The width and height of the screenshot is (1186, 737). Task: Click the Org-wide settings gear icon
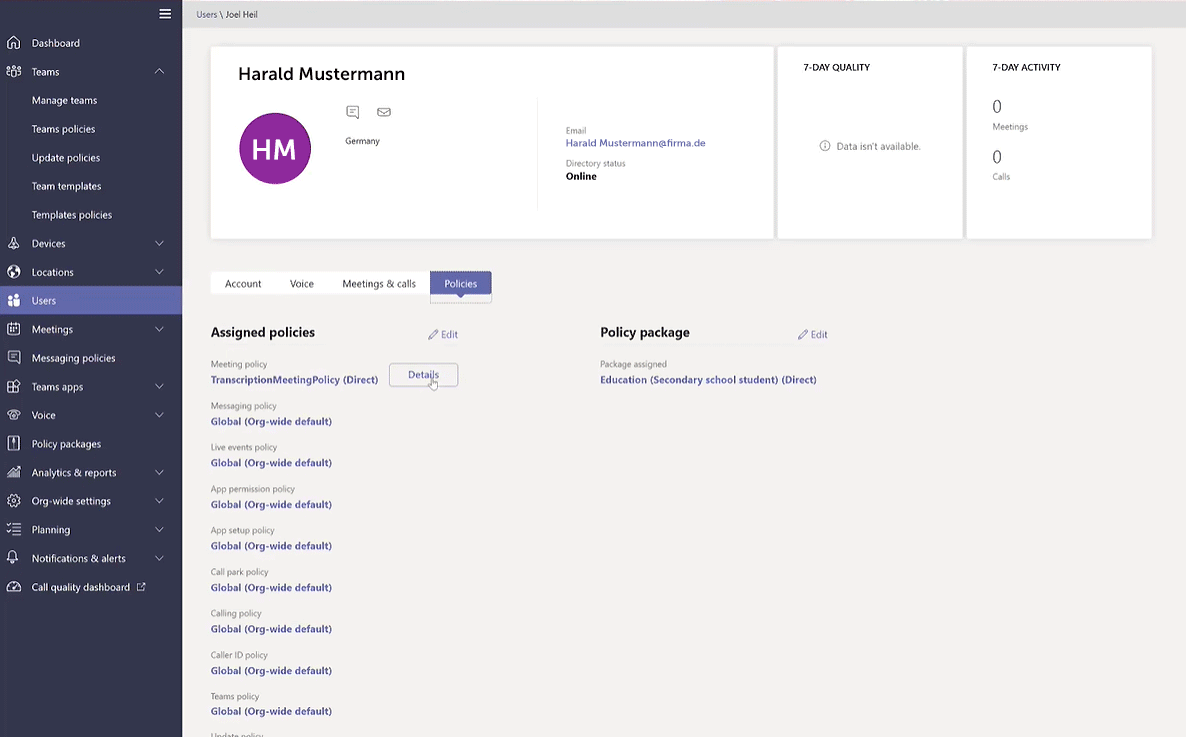coord(14,501)
